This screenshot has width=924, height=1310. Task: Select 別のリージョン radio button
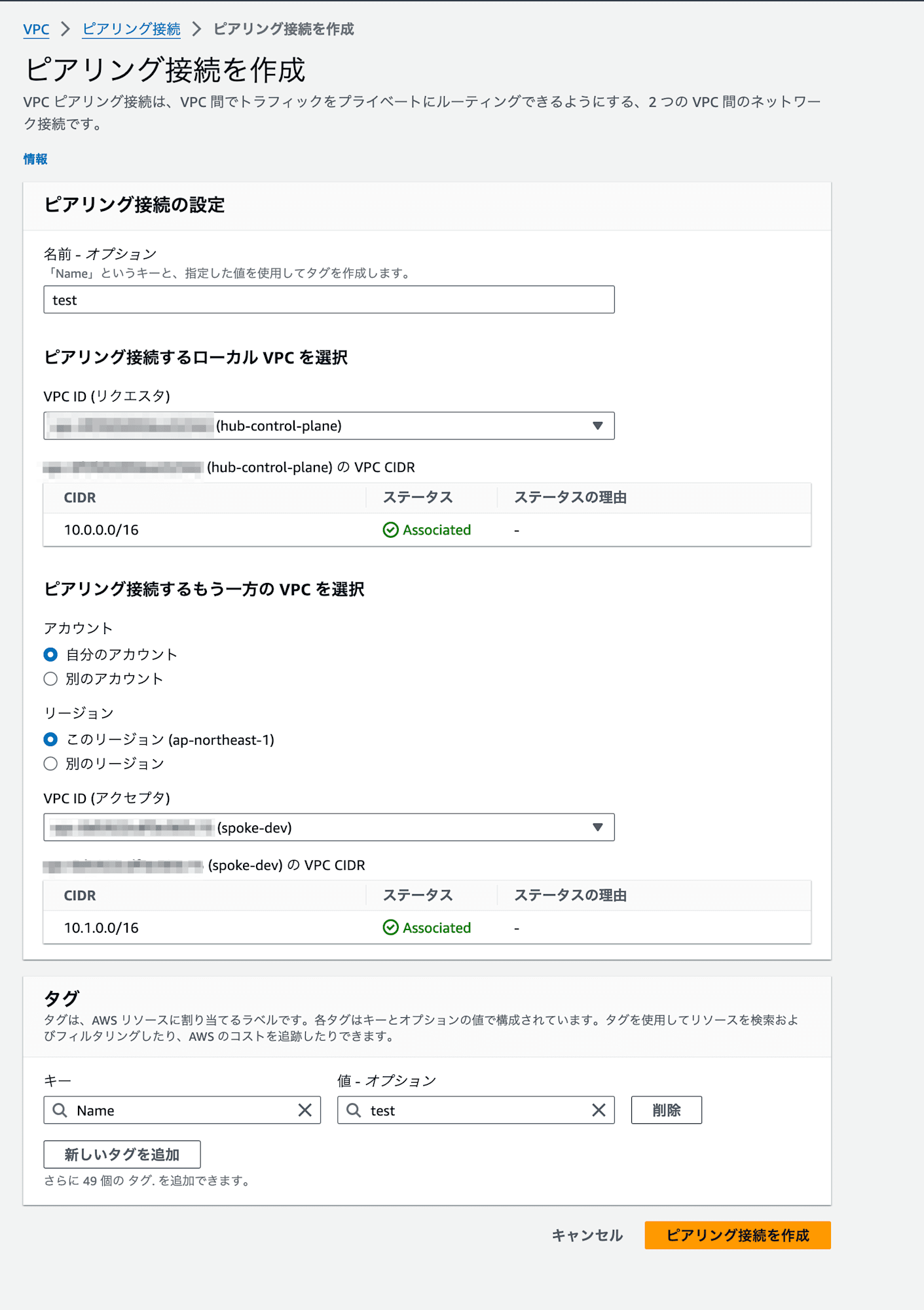click(x=50, y=764)
